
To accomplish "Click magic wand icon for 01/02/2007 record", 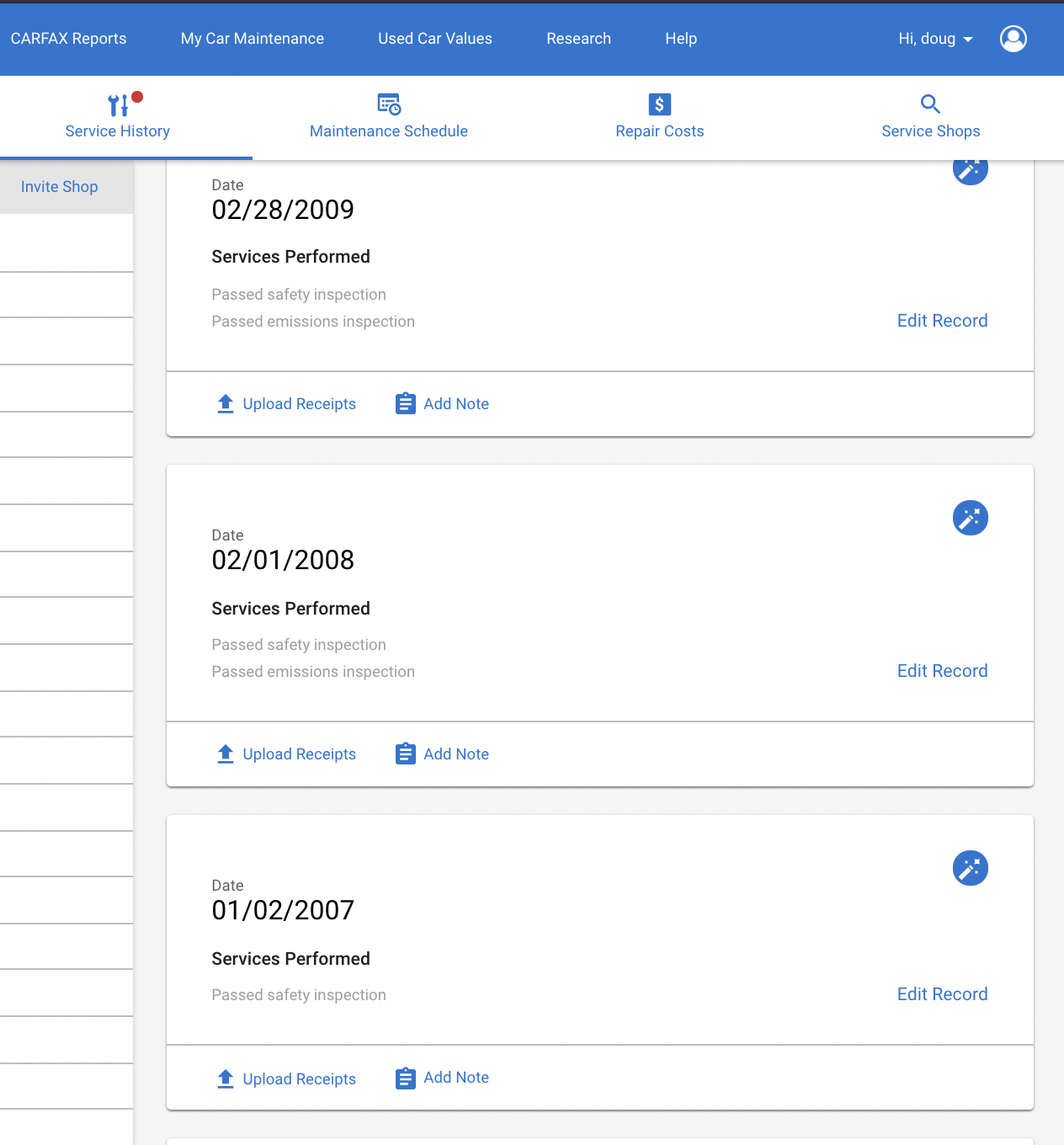I will (971, 868).
